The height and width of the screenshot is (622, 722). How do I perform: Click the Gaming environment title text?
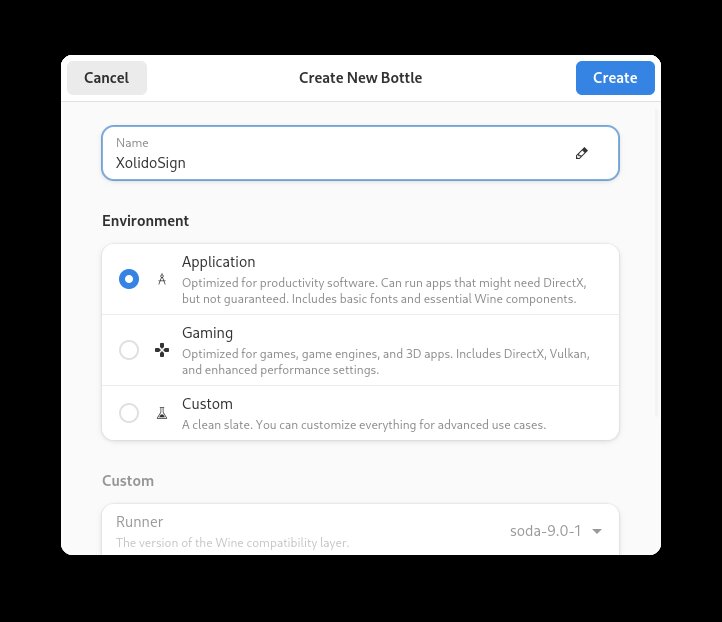[x=207, y=333]
